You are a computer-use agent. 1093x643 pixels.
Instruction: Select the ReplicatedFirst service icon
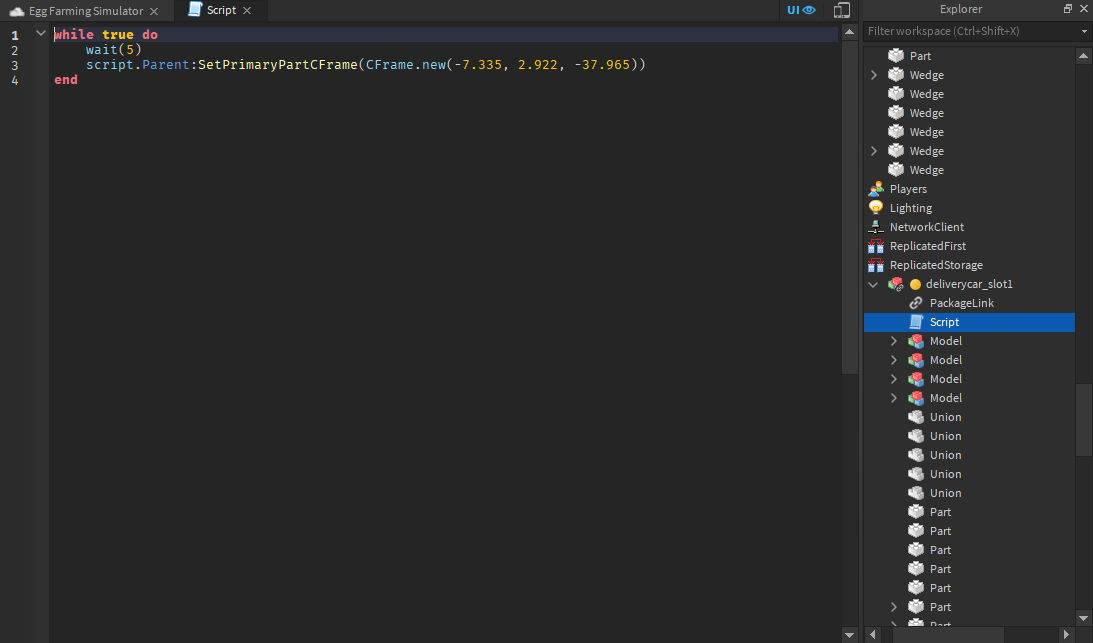pyautogui.click(x=876, y=246)
